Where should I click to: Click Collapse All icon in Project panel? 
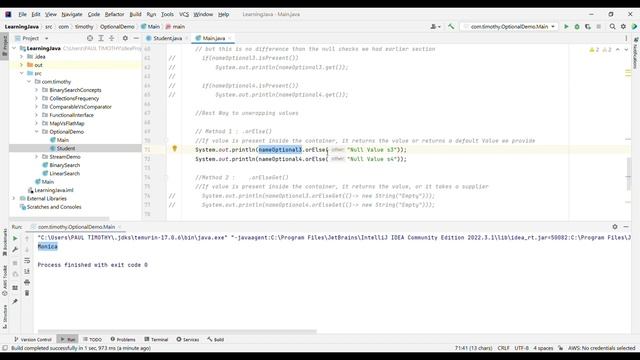point(111,38)
